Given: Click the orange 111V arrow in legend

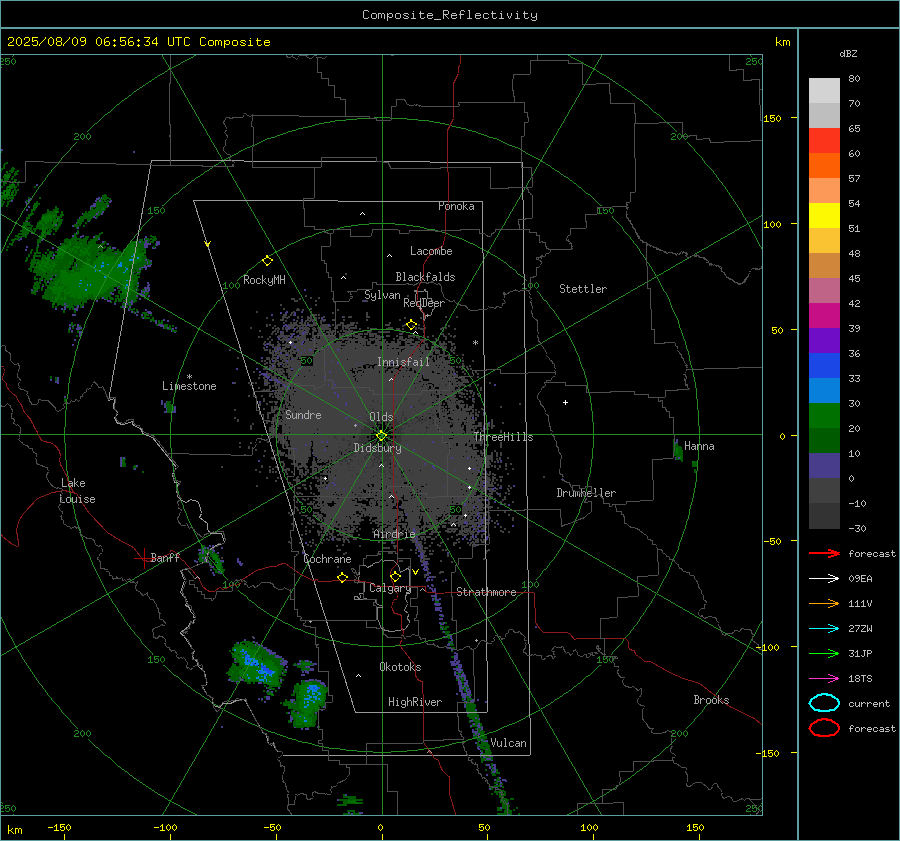Looking at the screenshot, I should [824, 603].
